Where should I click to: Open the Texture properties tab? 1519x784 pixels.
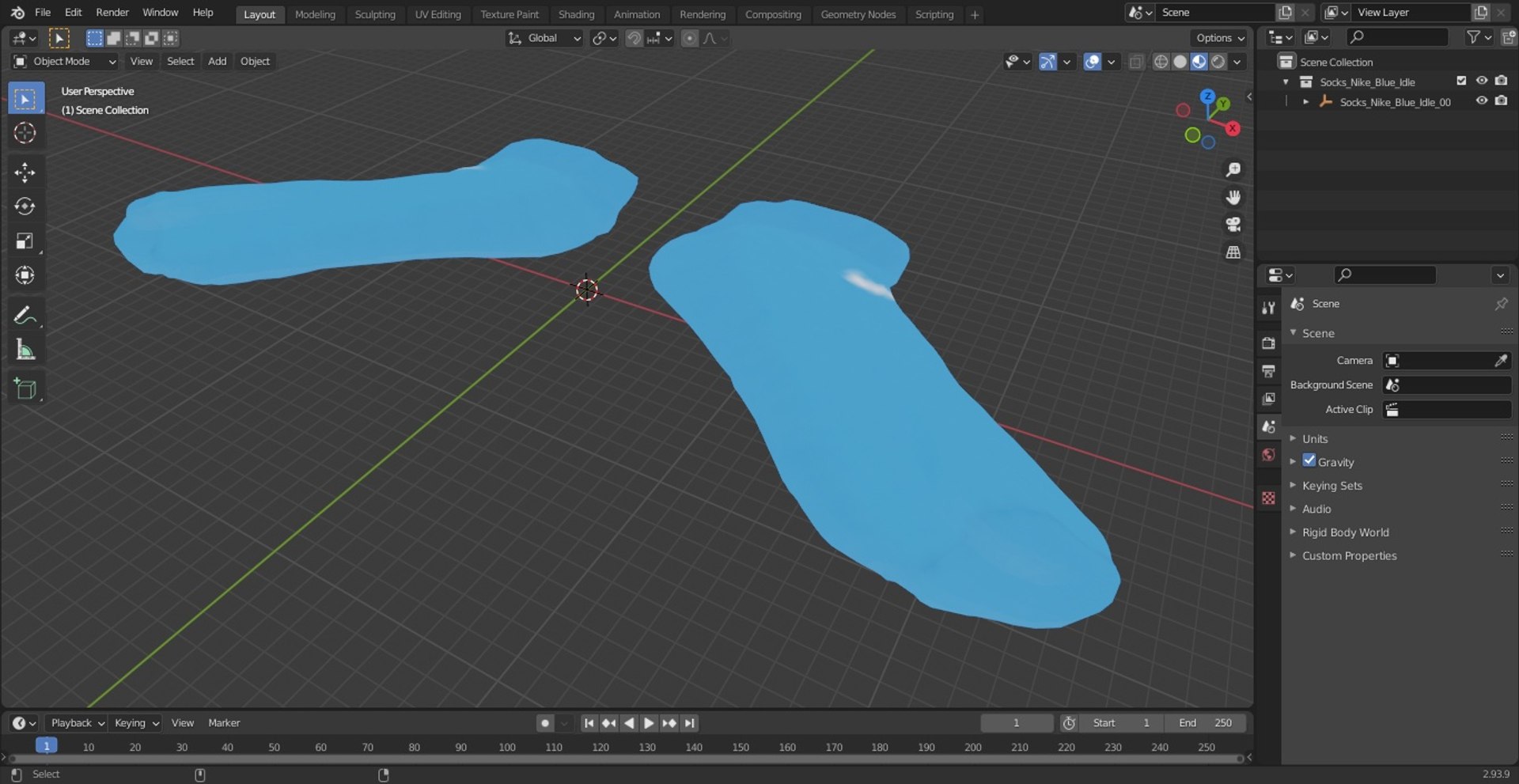point(1268,498)
